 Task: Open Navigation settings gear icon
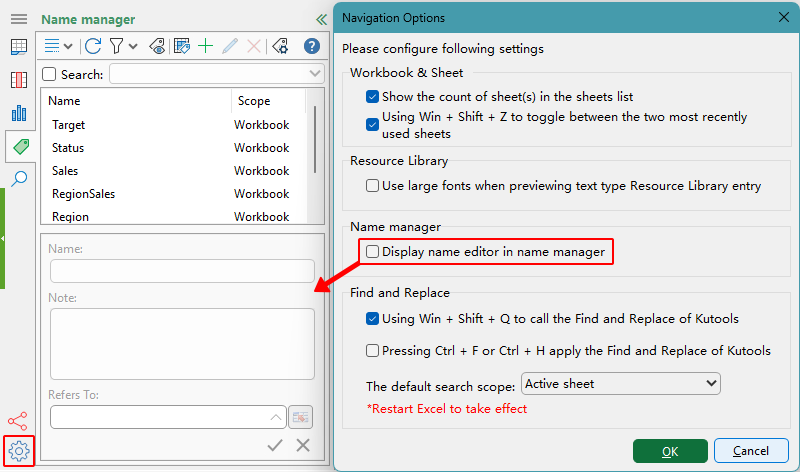[x=19, y=451]
